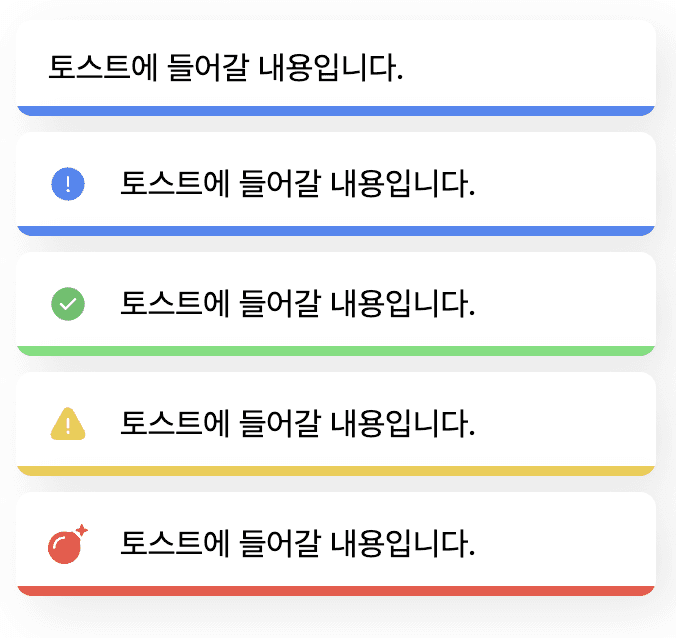Select the message text beside the green checkmark
Viewport: 676px width, 638px height.
click(297, 304)
